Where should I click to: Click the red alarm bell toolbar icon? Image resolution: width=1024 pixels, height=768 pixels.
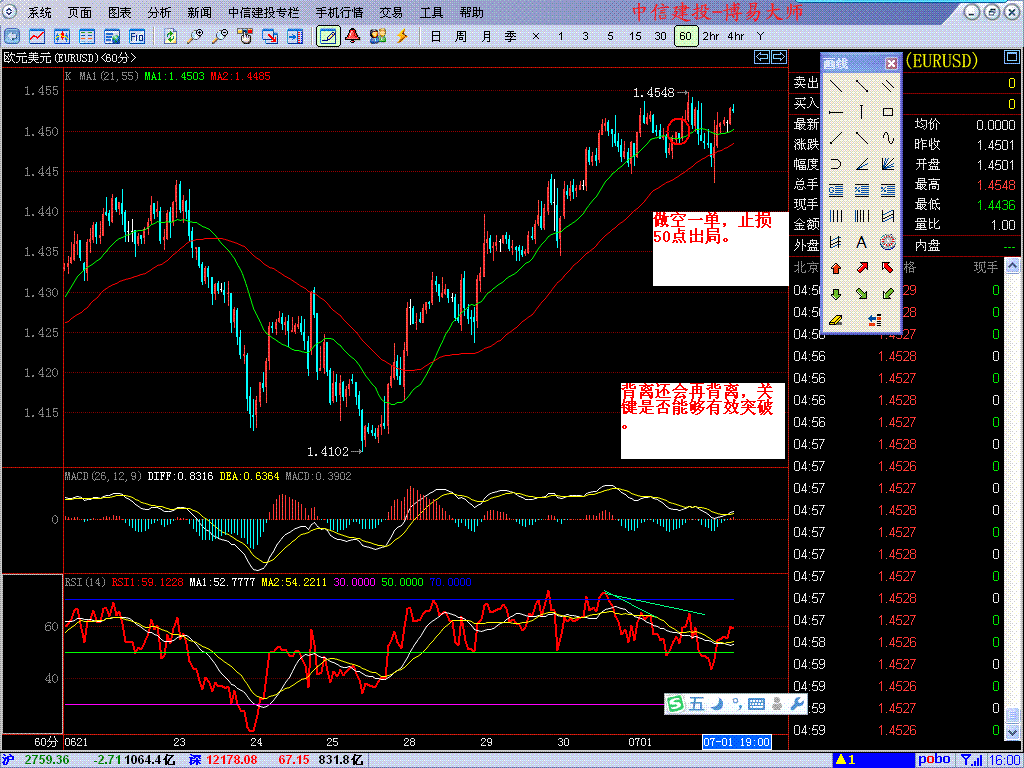(353, 36)
